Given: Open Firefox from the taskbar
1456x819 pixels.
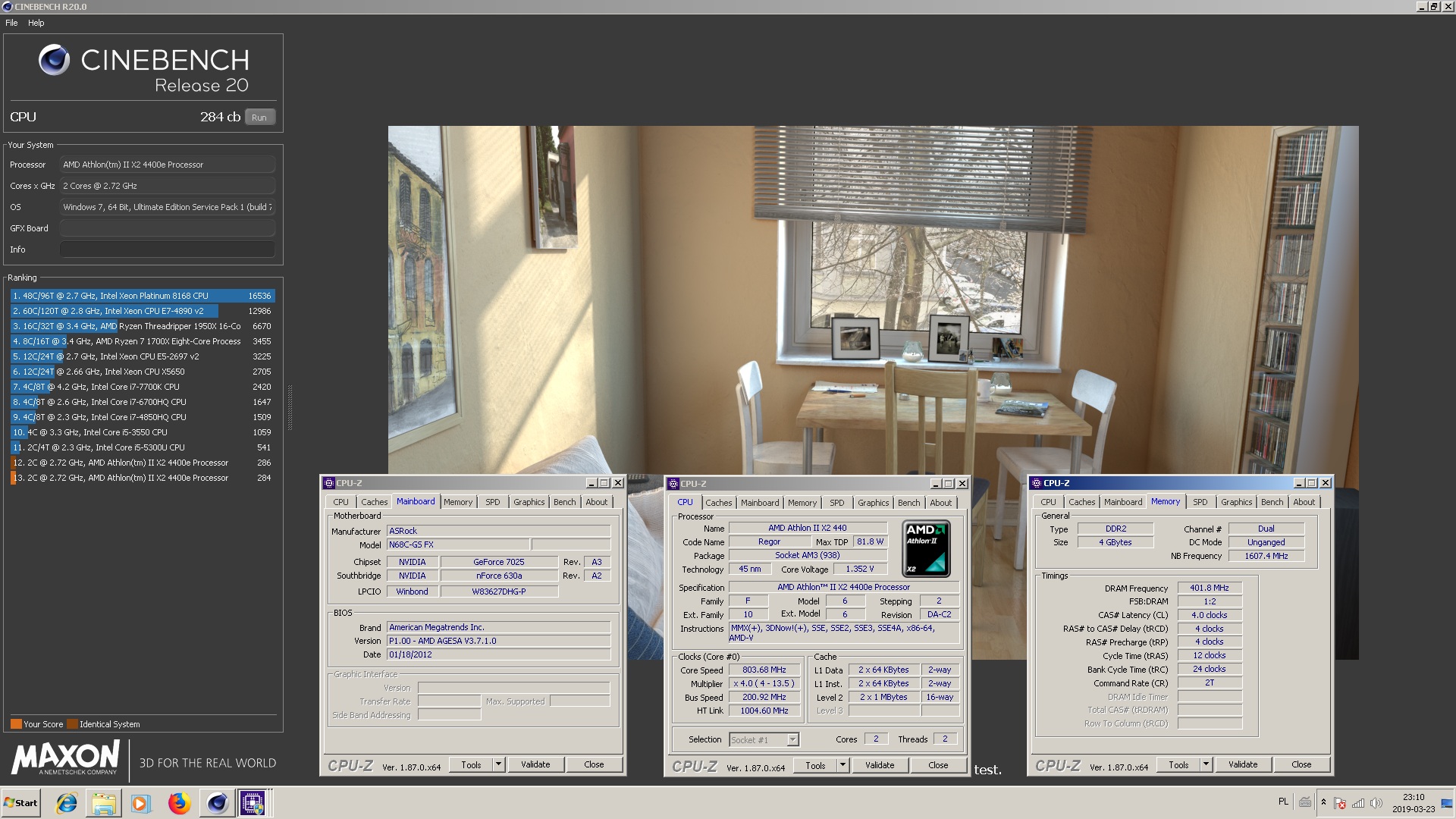Looking at the screenshot, I should coord(179,803).
